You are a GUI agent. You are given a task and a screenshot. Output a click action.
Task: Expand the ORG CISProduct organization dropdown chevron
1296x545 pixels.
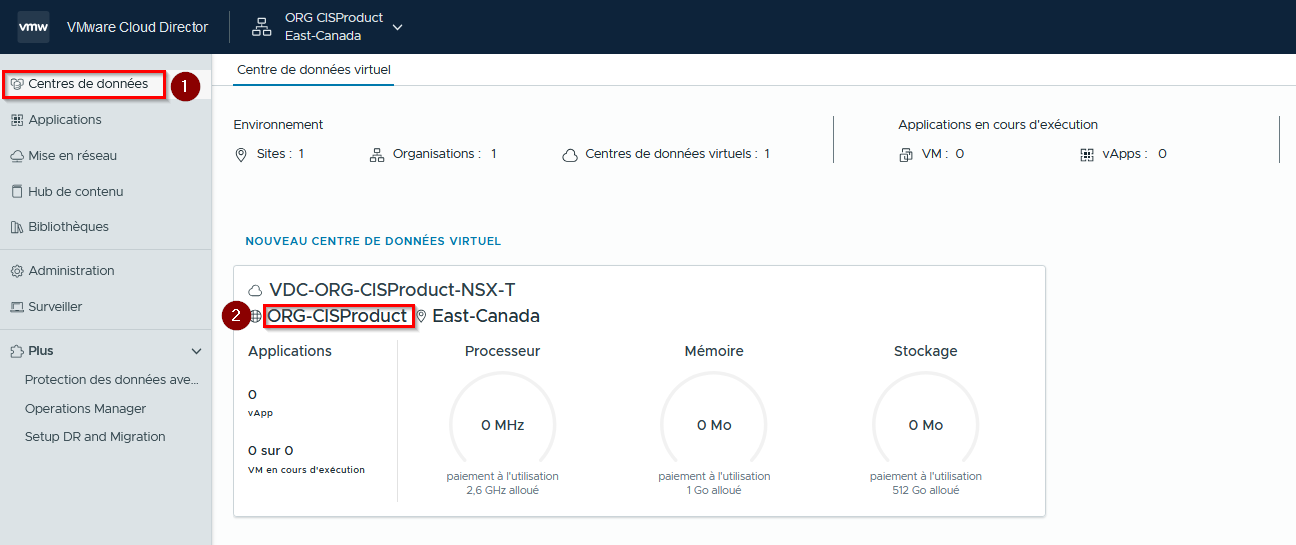398,27
